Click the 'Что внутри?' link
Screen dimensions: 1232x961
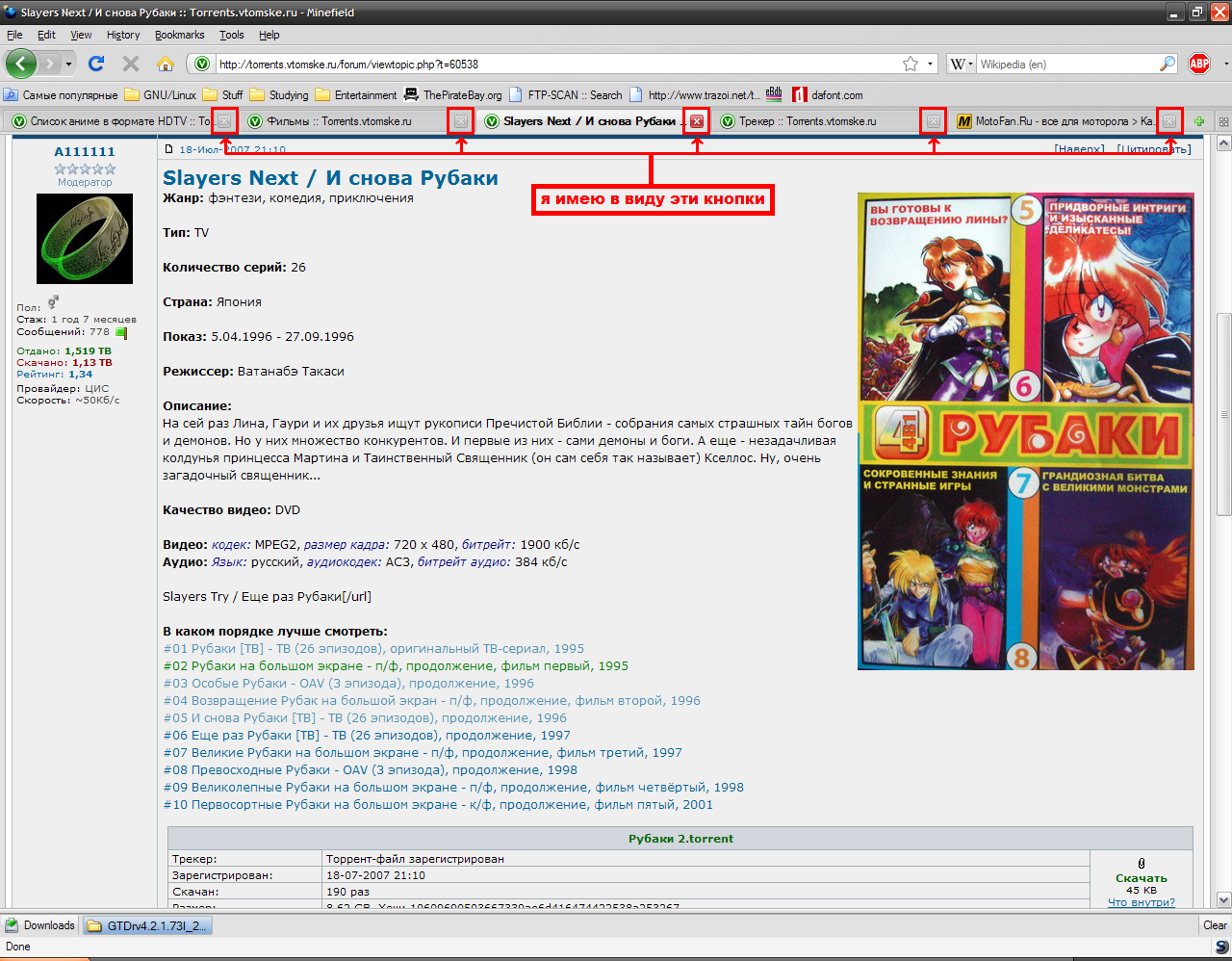1141,902
